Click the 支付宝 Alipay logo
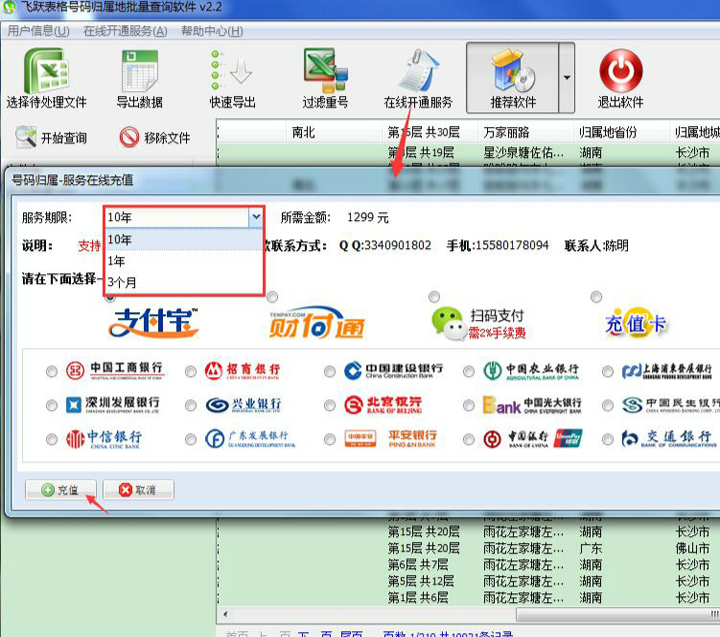The image size is (720, 637). click(153, 322)
